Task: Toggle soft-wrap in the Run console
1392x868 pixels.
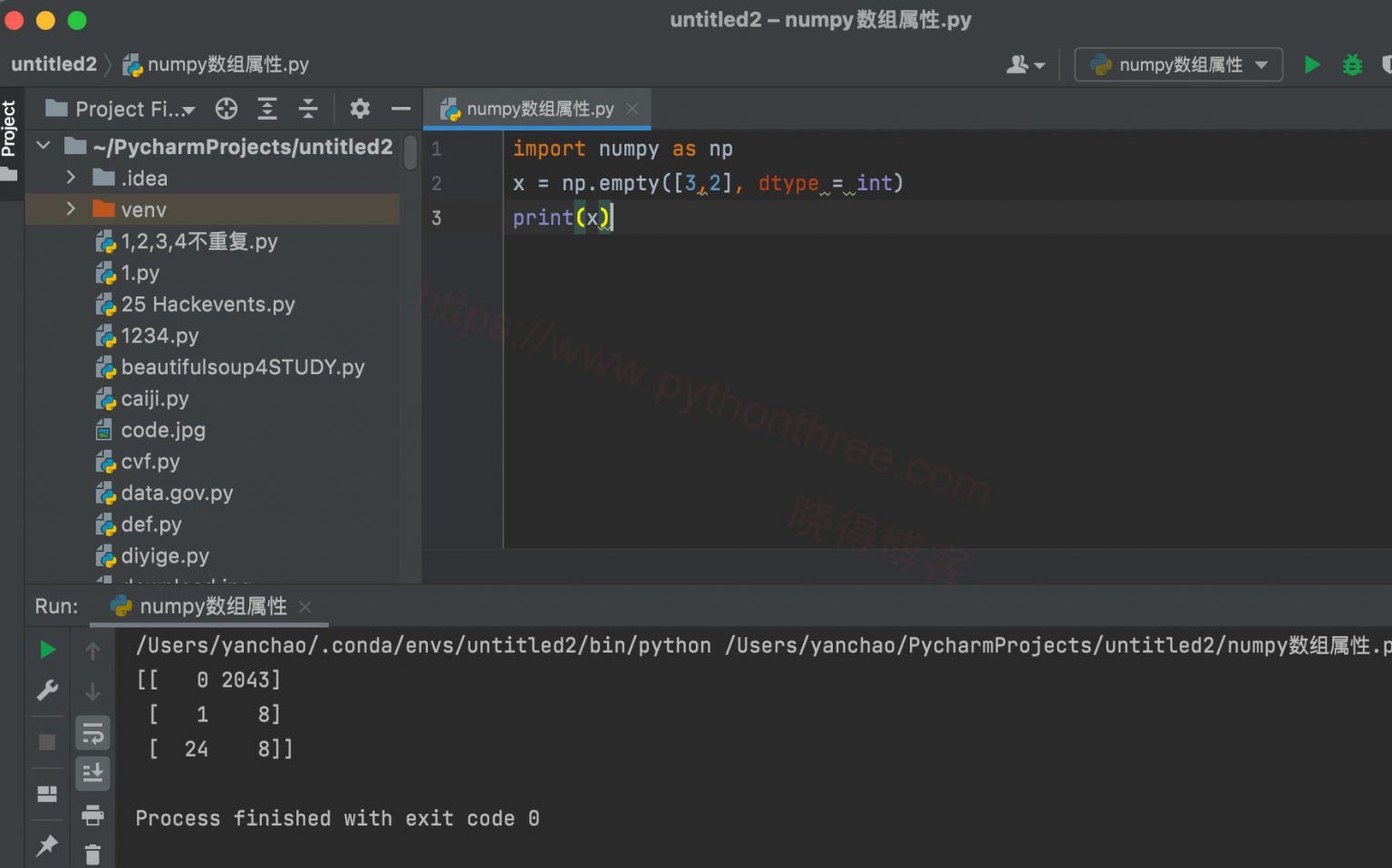Action: point(92,733)
